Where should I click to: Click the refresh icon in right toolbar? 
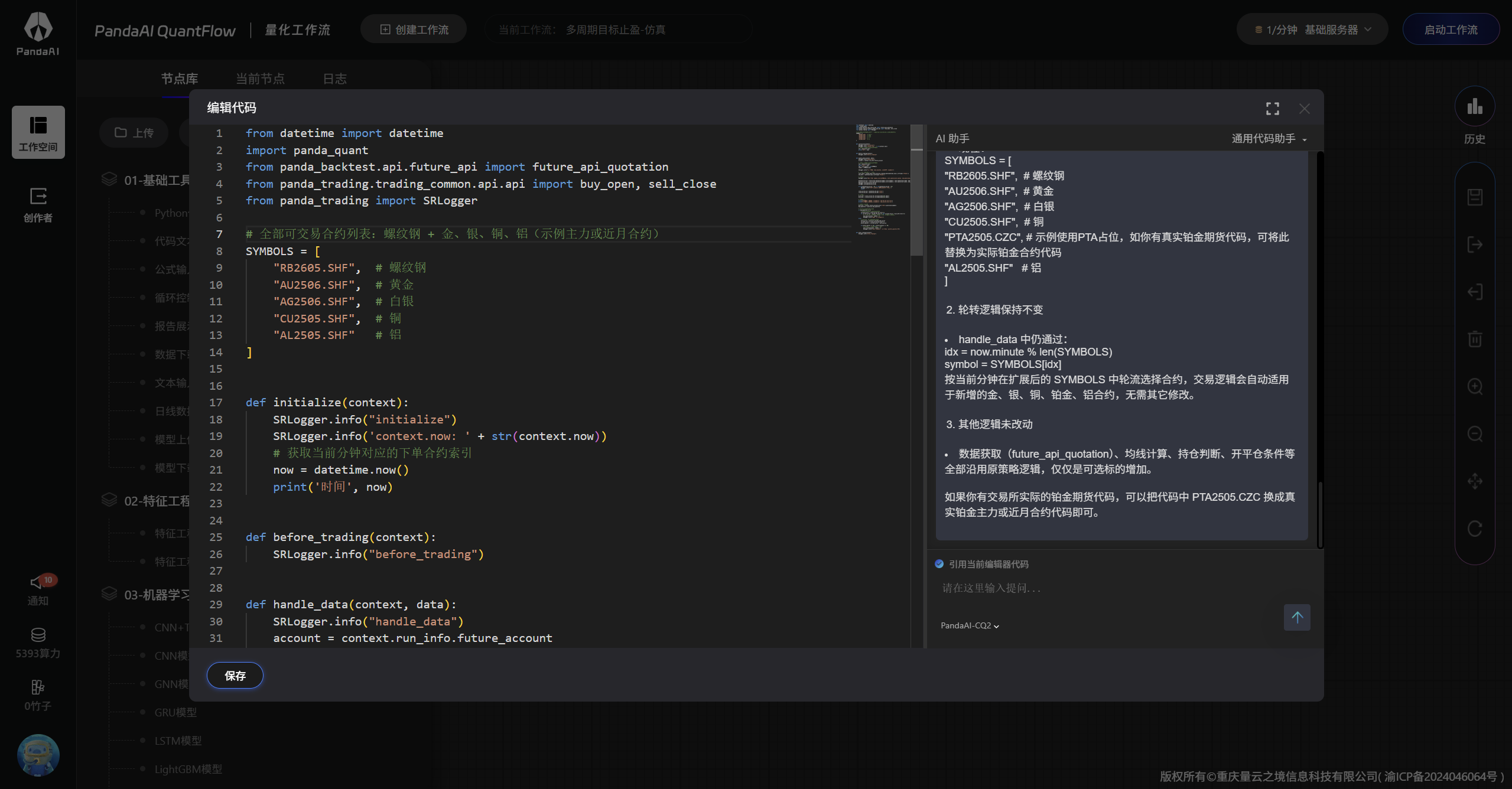click(x=1475, y=529)
